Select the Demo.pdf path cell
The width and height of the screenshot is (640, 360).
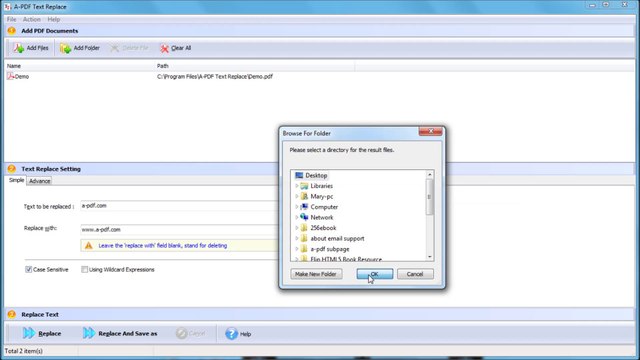[215, 76]
